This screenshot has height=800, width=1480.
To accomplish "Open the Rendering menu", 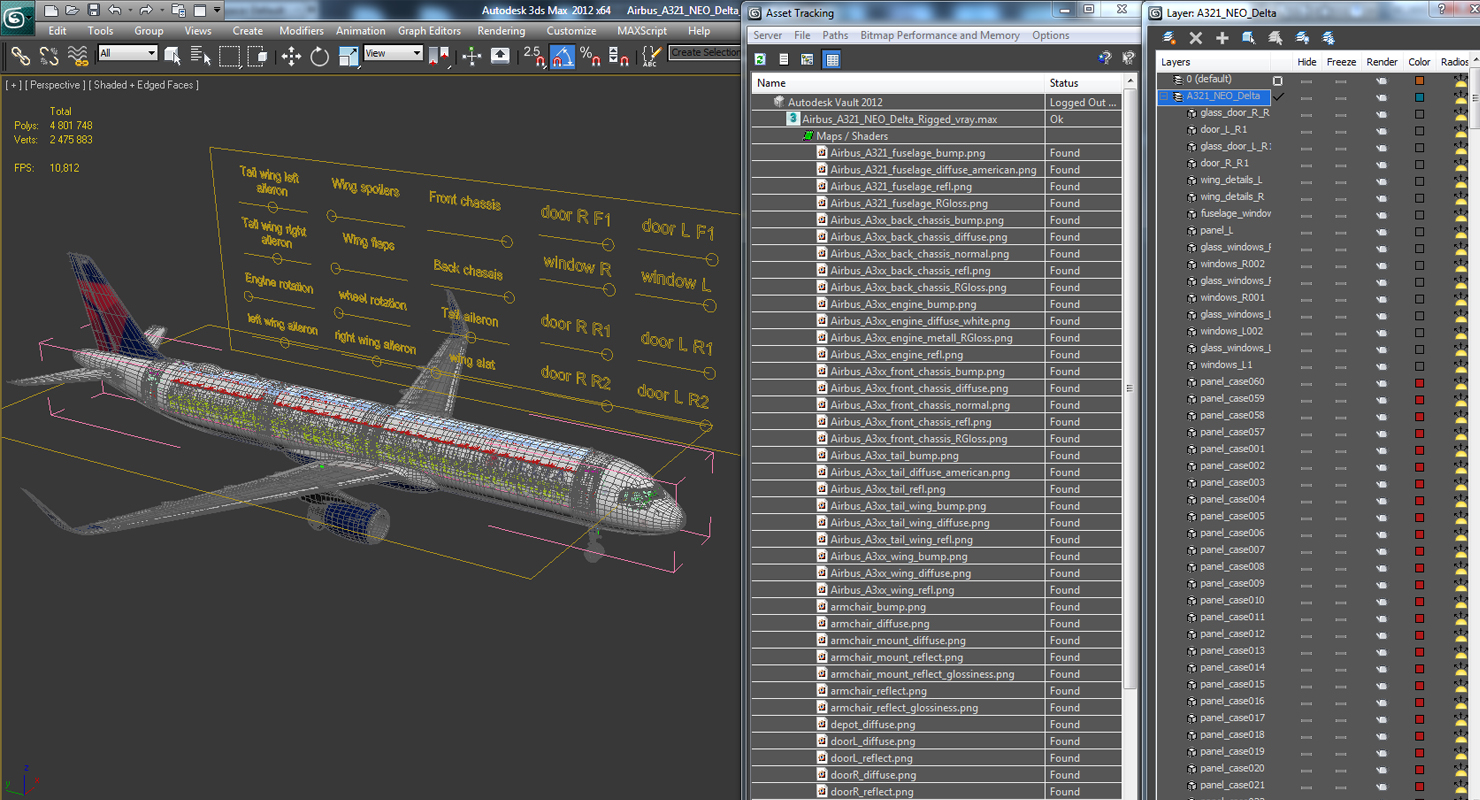I will point(501,31).
